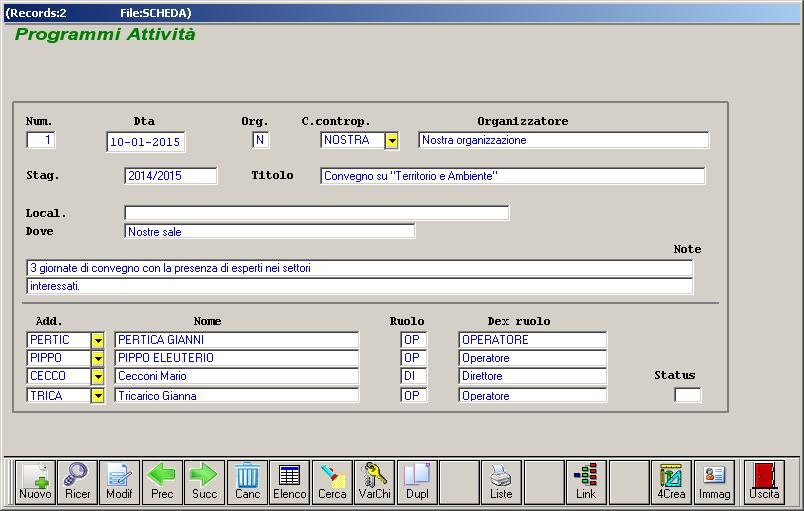Open the 4Crea design tool icon
804x511 pixels.
coord(671,482)
